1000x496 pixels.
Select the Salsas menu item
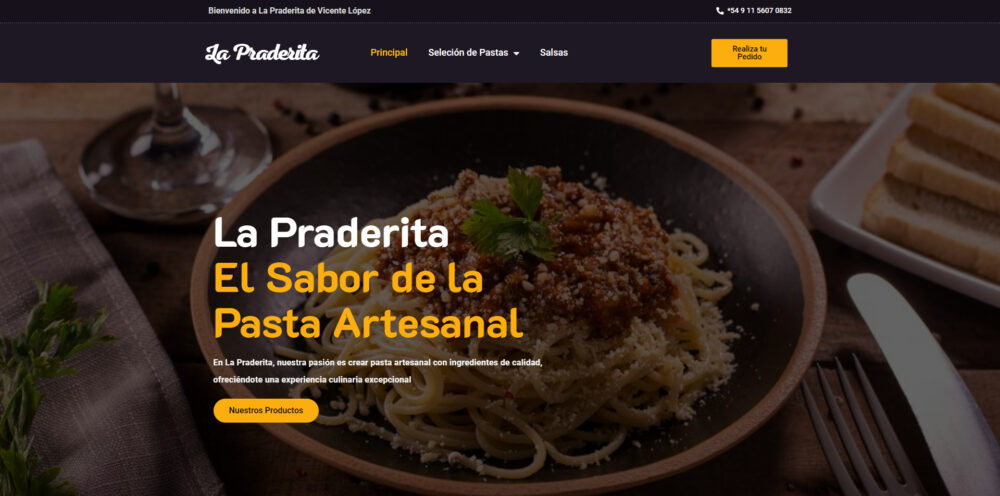pyautogui.click(x=554, y=53)
